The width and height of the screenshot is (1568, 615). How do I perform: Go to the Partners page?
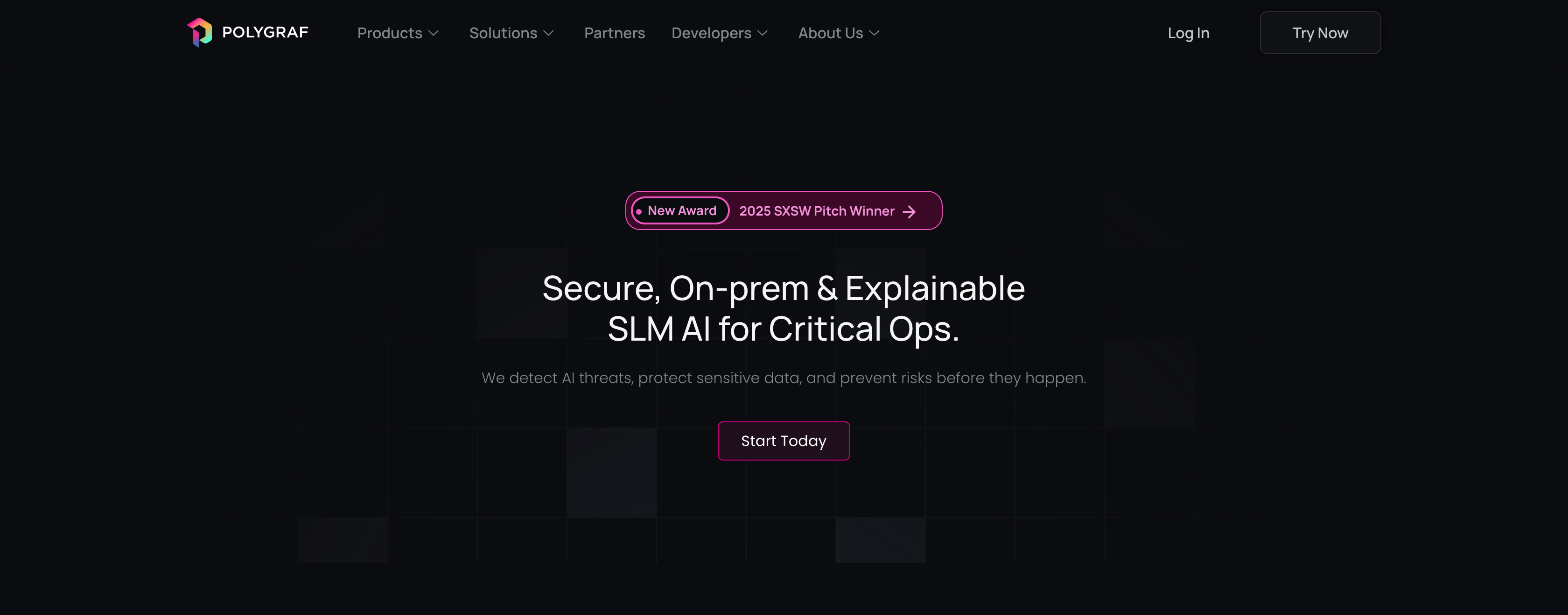point(614,34)
